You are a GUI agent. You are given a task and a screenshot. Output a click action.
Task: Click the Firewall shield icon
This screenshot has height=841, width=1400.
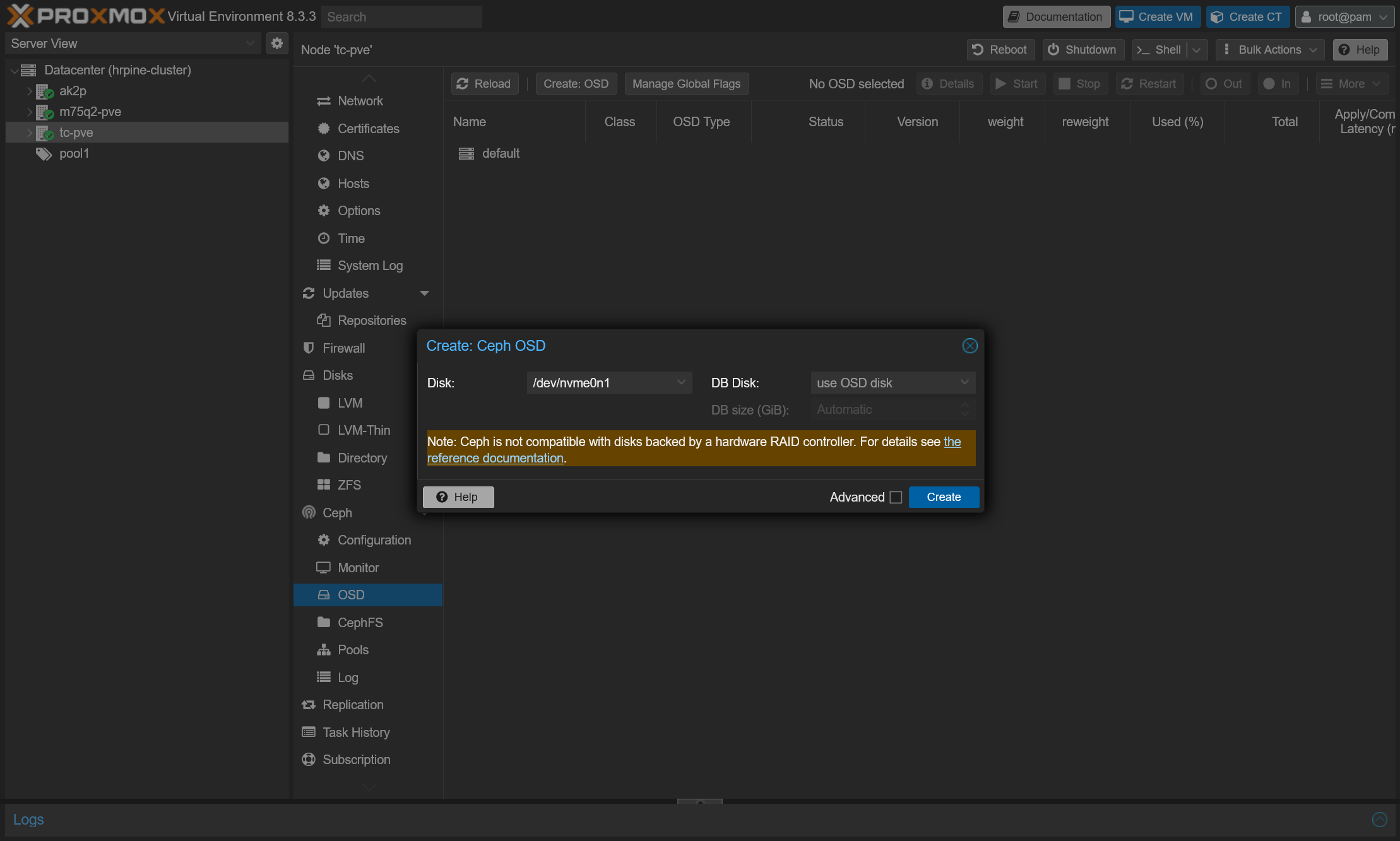coord(309,348)
